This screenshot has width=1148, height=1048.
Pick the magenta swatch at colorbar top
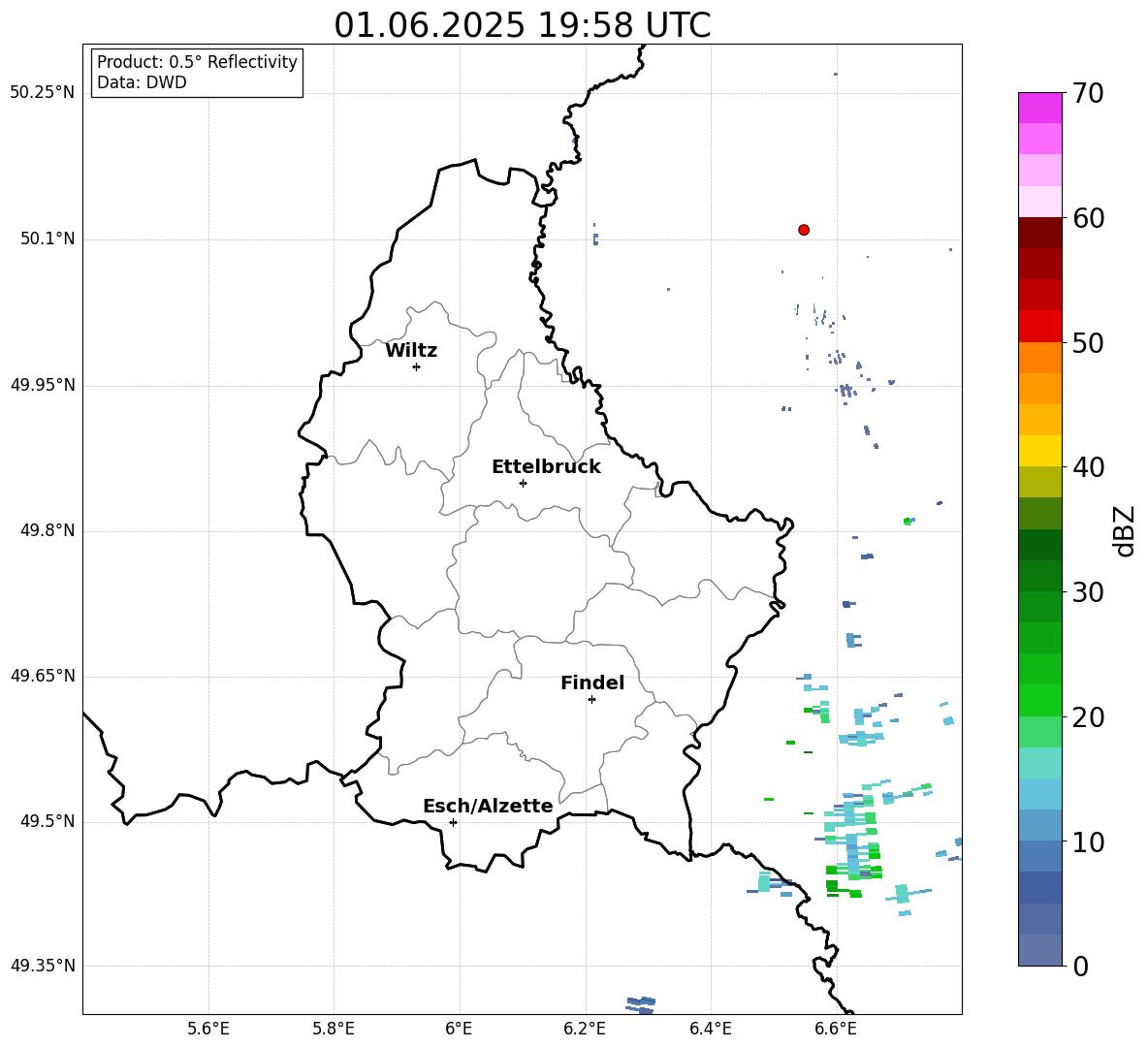(x=1039, y=108)
